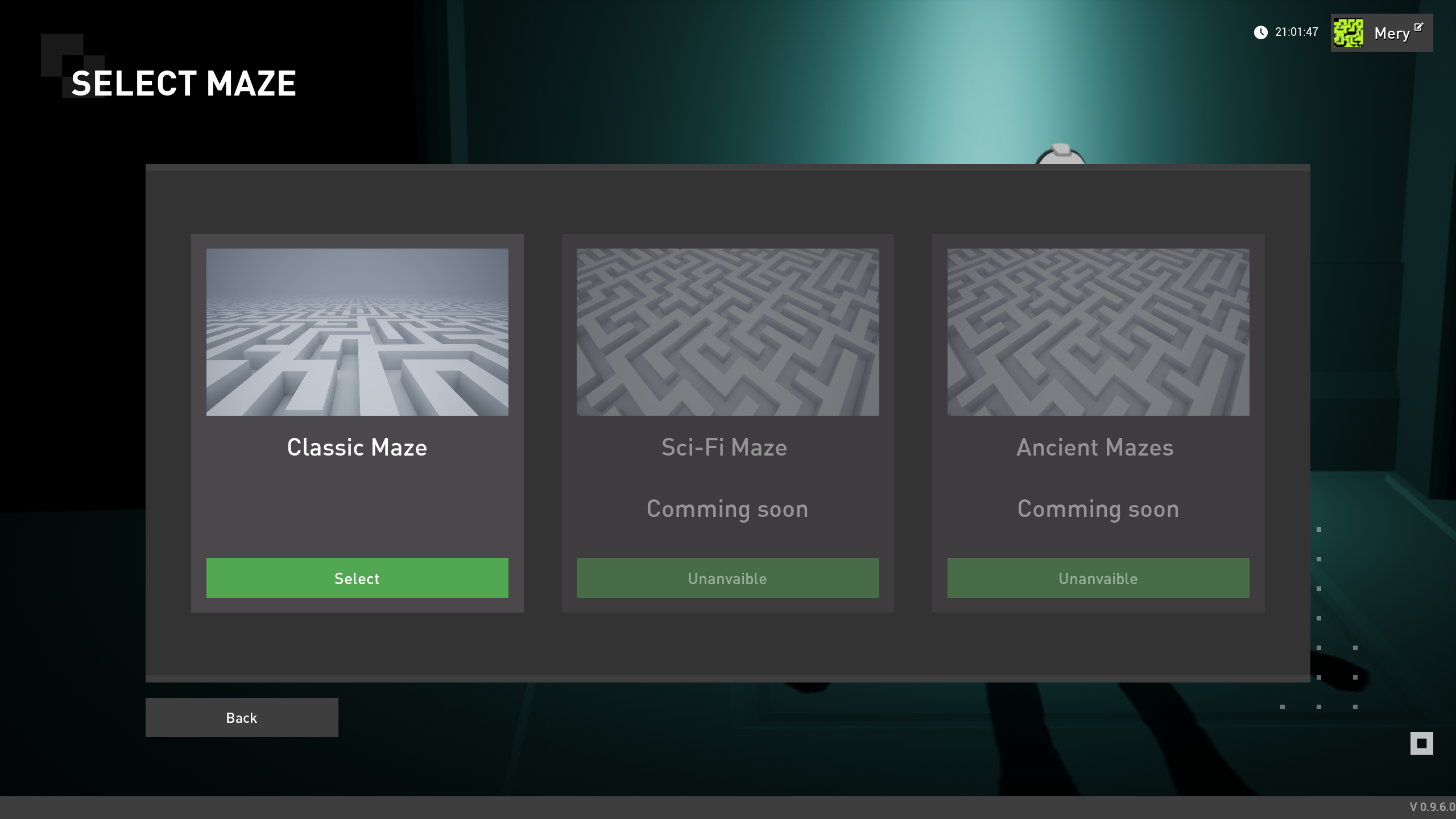Click the square icon in bottom-right corner
1456x819 pixels.
(1421, 743)
